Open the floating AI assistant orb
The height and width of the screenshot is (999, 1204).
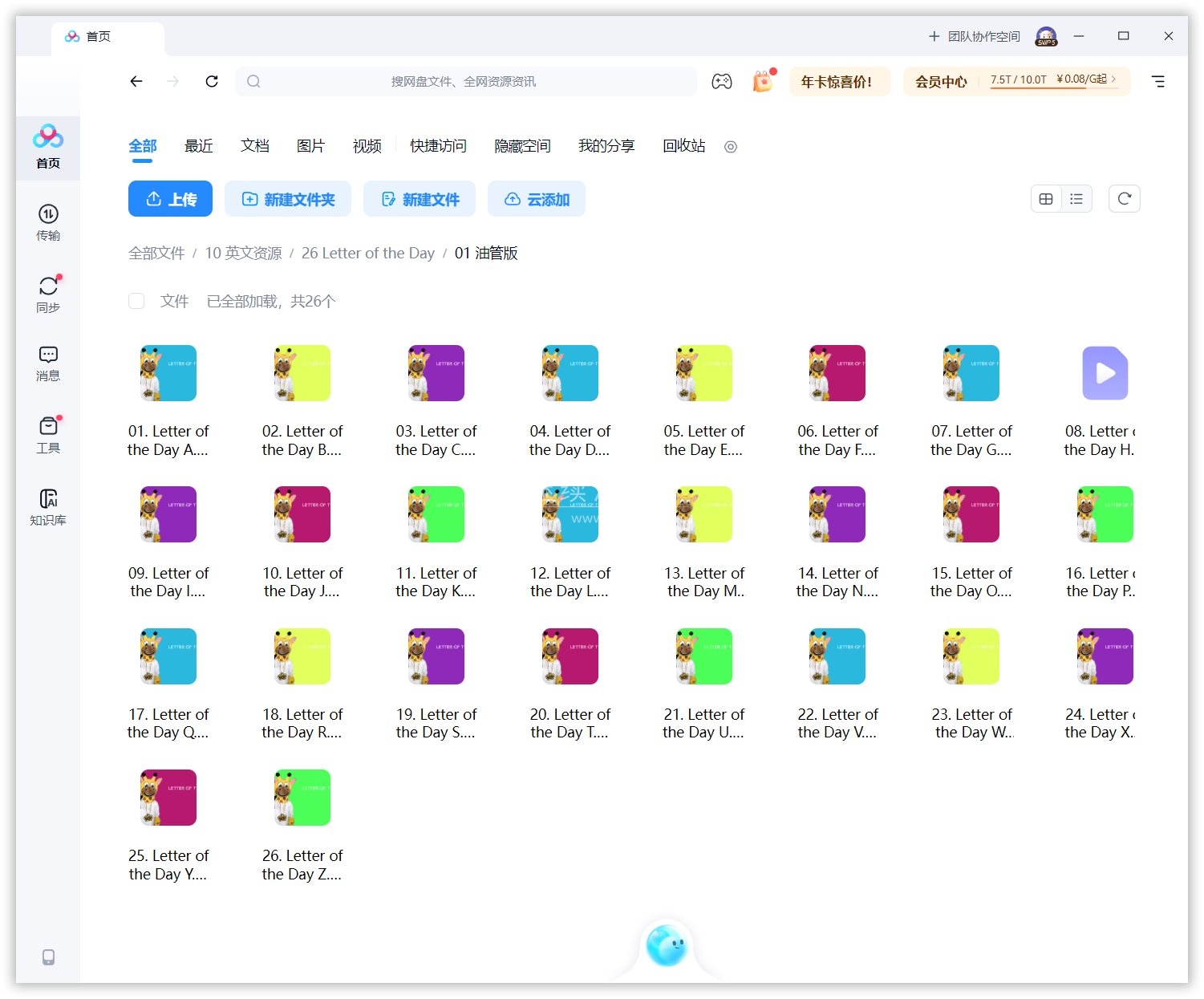[x=667, y=946]
